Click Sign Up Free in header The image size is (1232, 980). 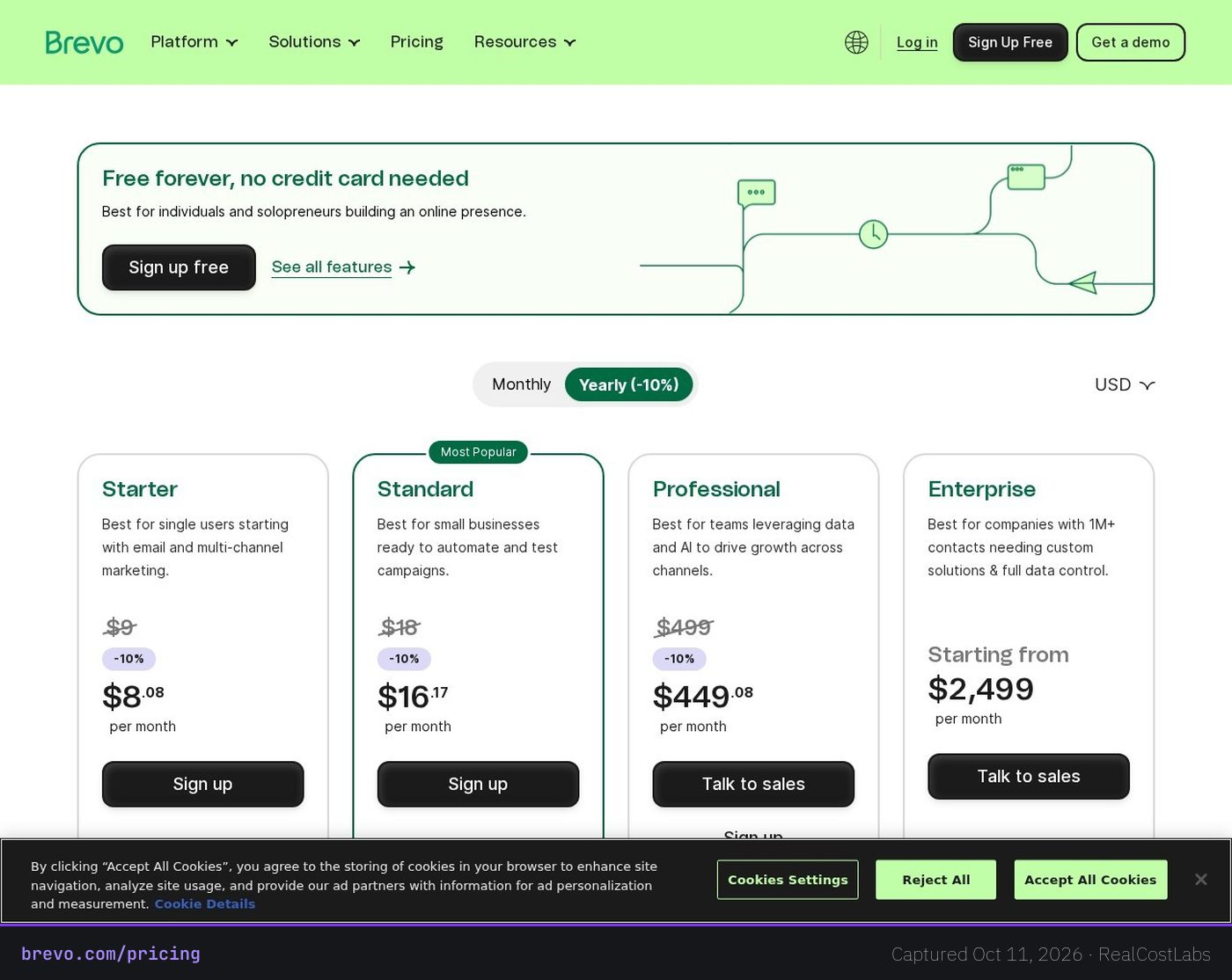[1010, 42]
